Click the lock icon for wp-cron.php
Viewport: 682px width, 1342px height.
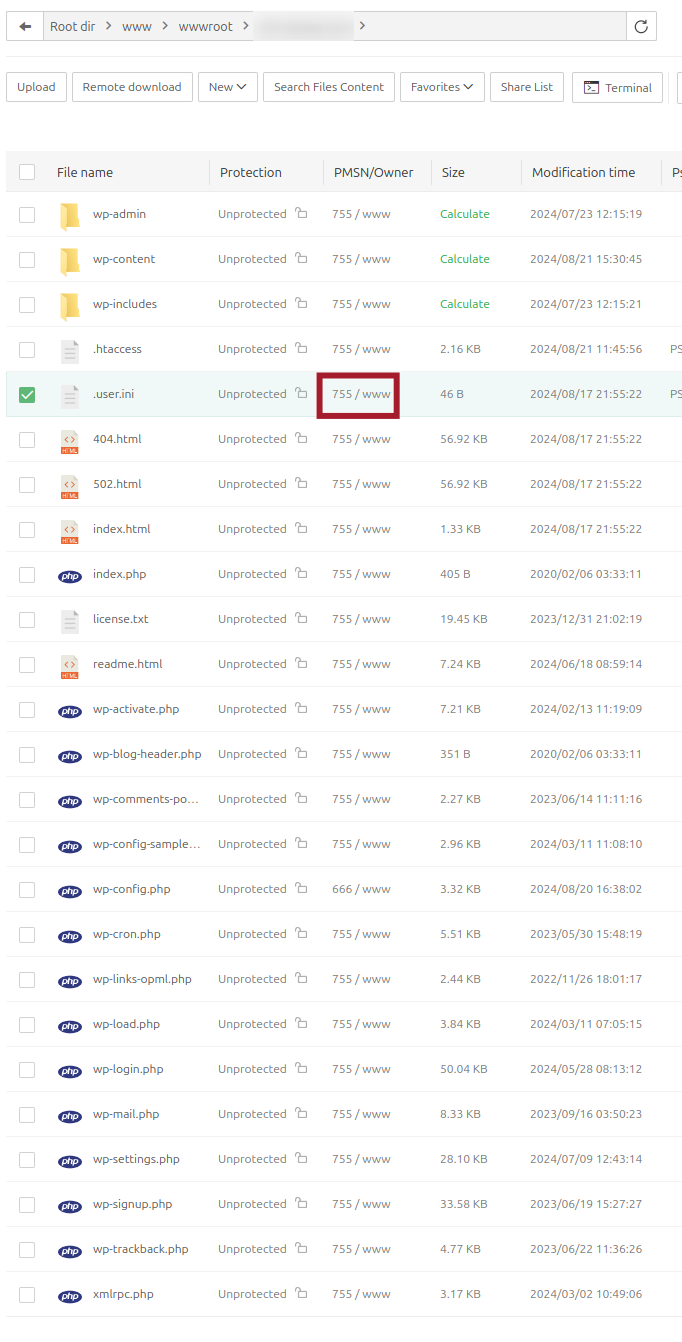(301, 934)
